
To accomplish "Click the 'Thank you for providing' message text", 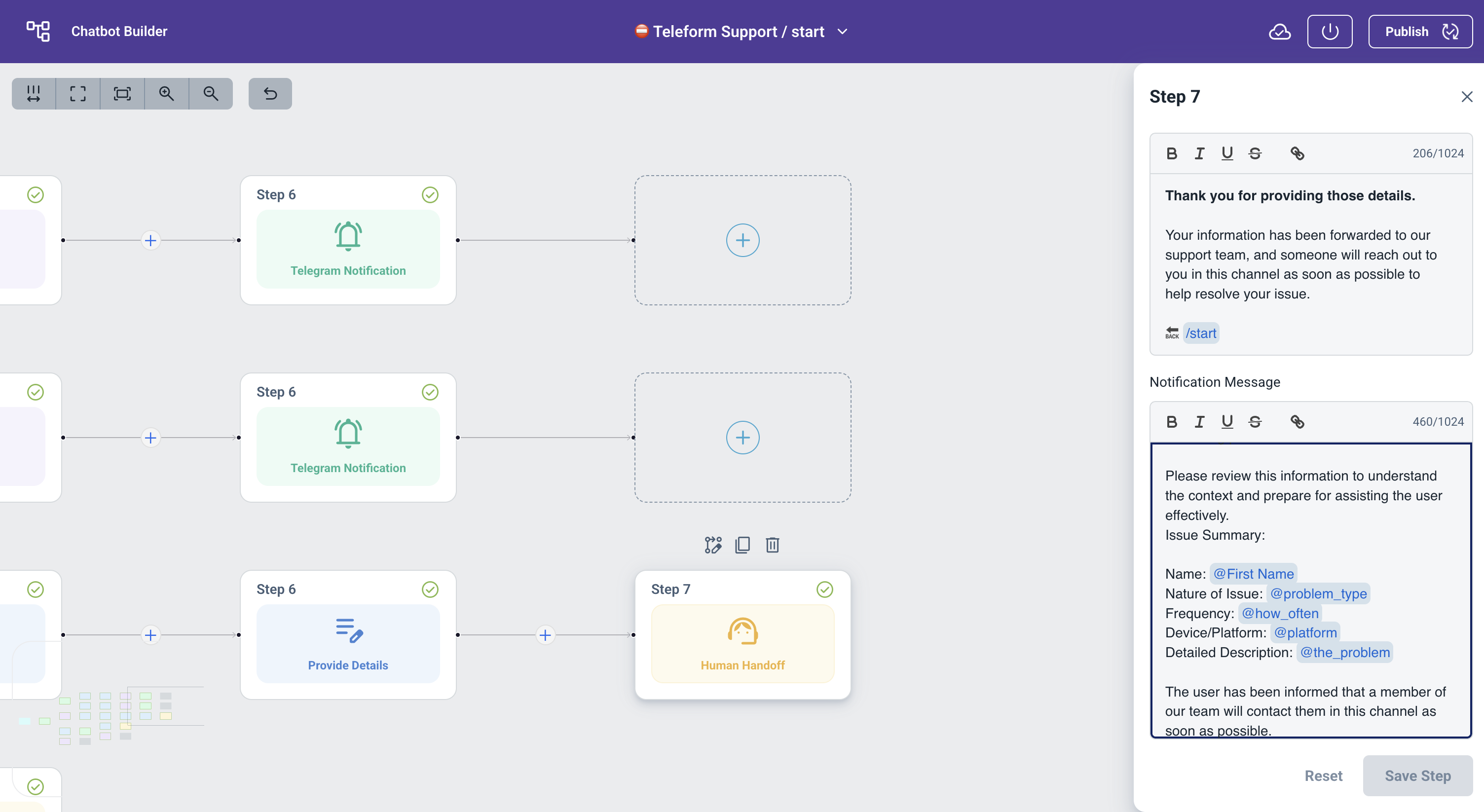I will pyautogui.click(x=1290, y=196).
